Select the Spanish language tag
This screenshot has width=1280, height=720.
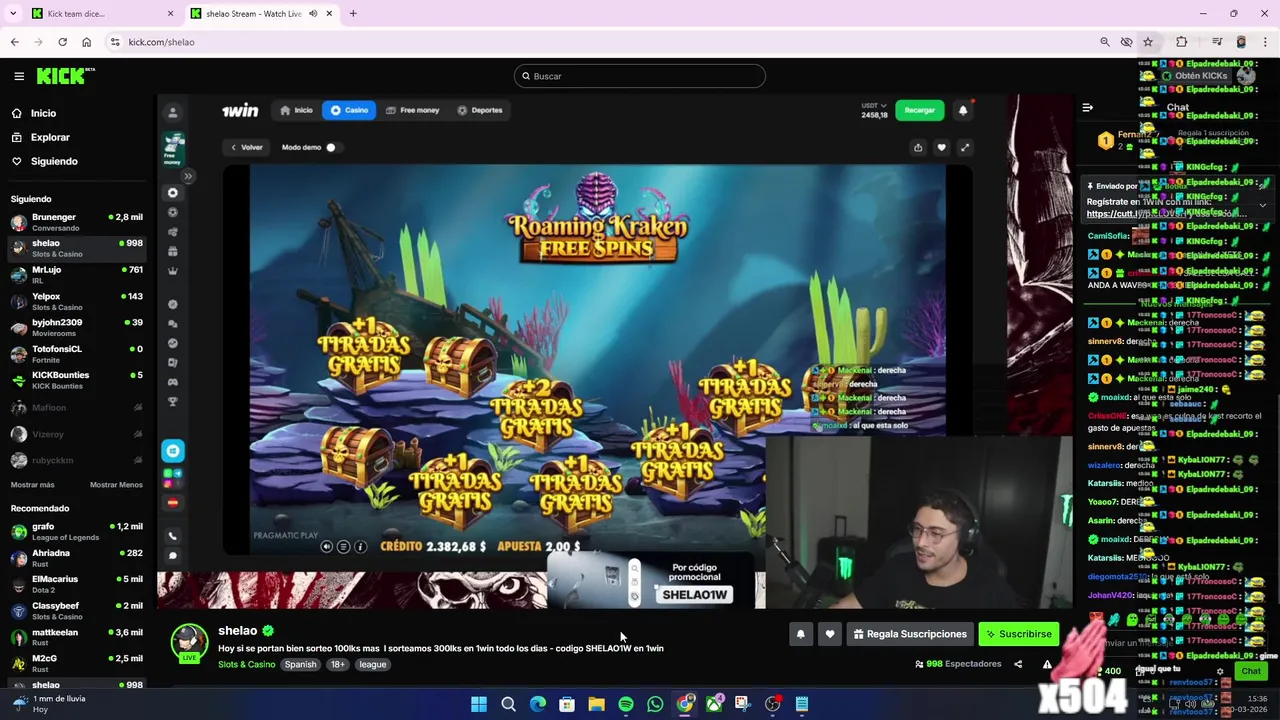tap(300, 664)
